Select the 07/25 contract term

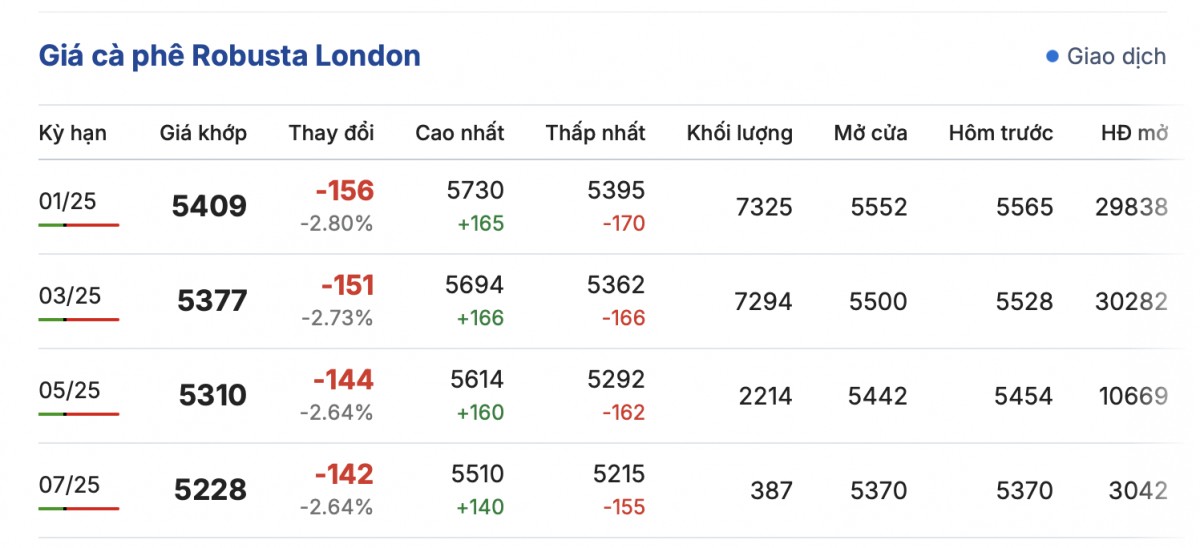coord(69,484)
